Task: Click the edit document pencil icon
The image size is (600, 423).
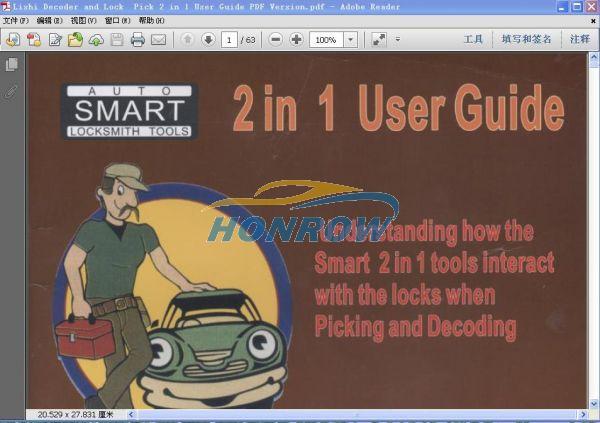Action: (x=55, y=40)
